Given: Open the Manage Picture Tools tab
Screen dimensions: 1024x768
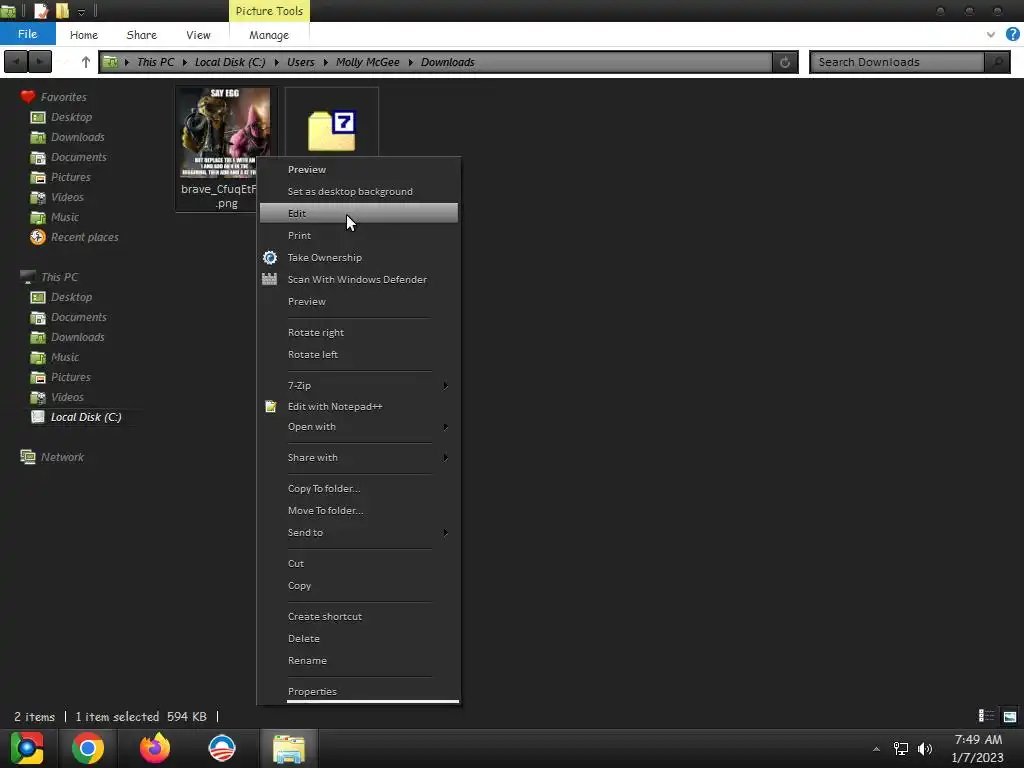Looking at the screenshot, I should (x=268, y=35).
